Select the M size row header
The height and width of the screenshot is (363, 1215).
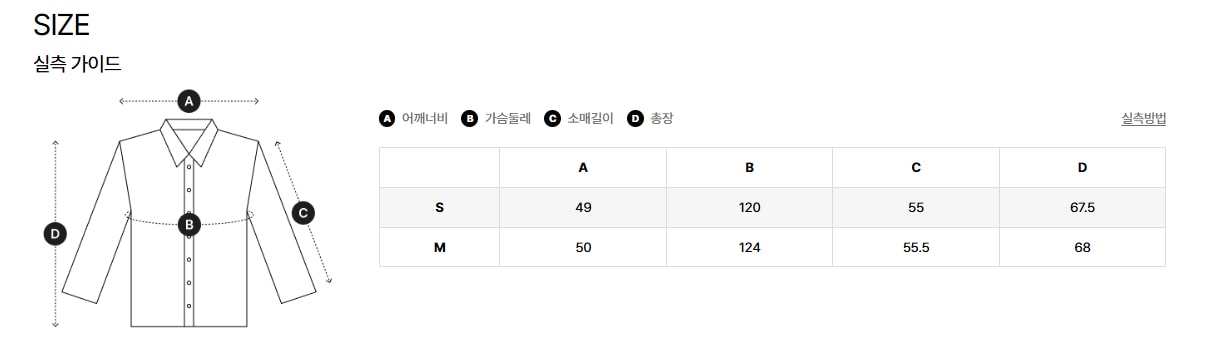coord(439,247)
